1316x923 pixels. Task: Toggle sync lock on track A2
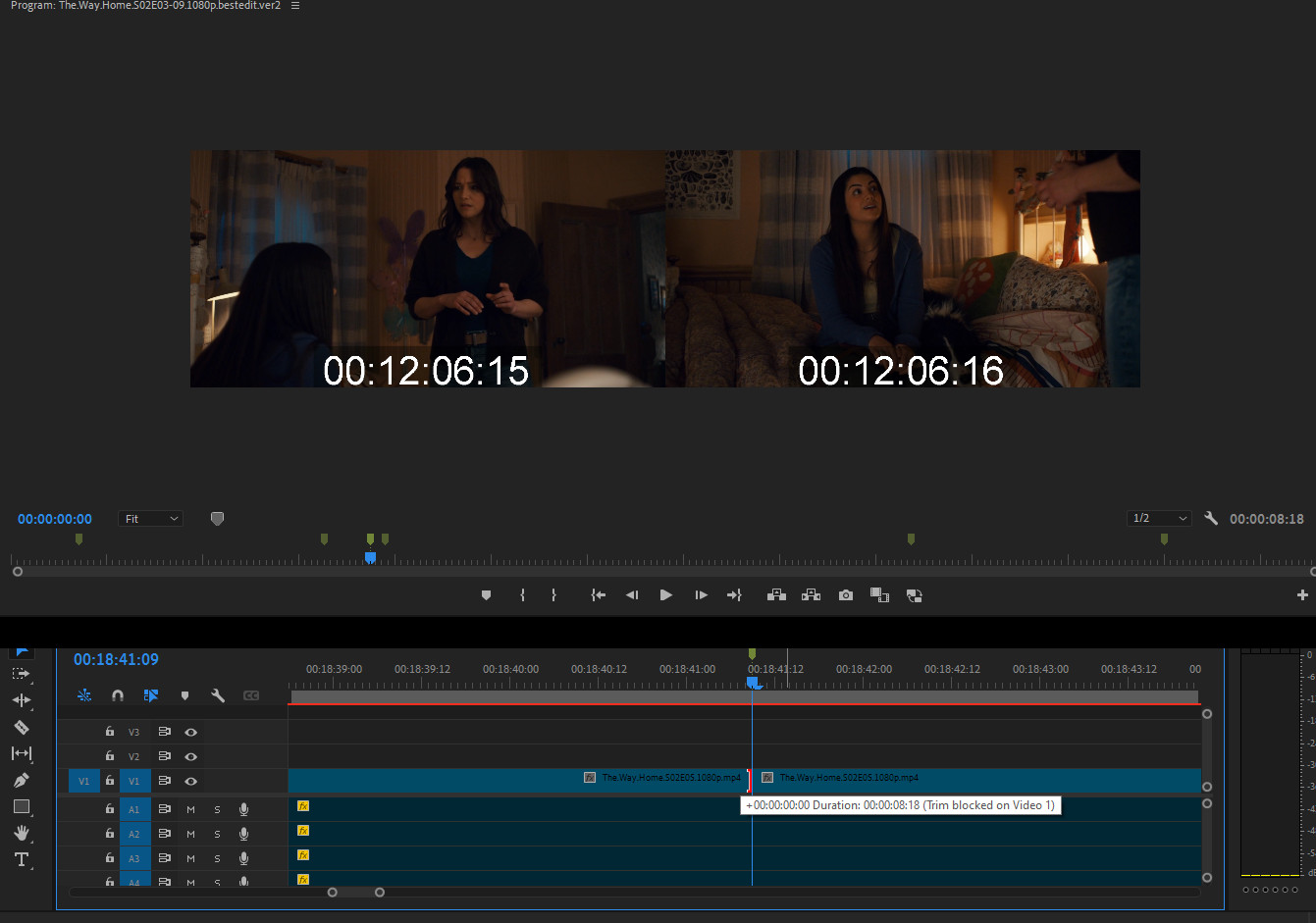pos(164,834)
